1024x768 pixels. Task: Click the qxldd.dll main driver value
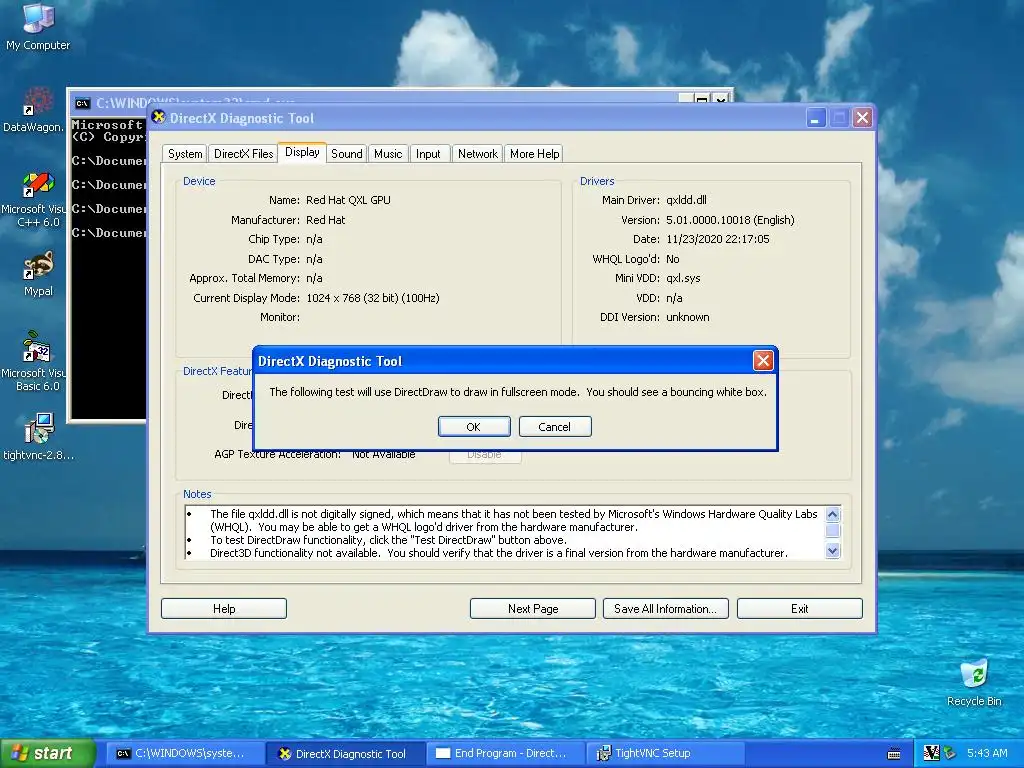click(686, 200)
